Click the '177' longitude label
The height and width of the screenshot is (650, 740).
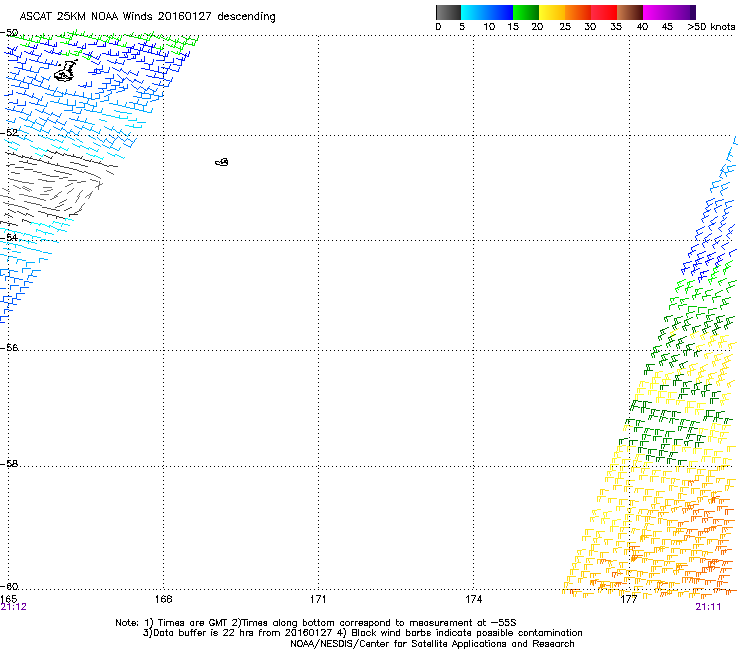click(x=629, y=599)
